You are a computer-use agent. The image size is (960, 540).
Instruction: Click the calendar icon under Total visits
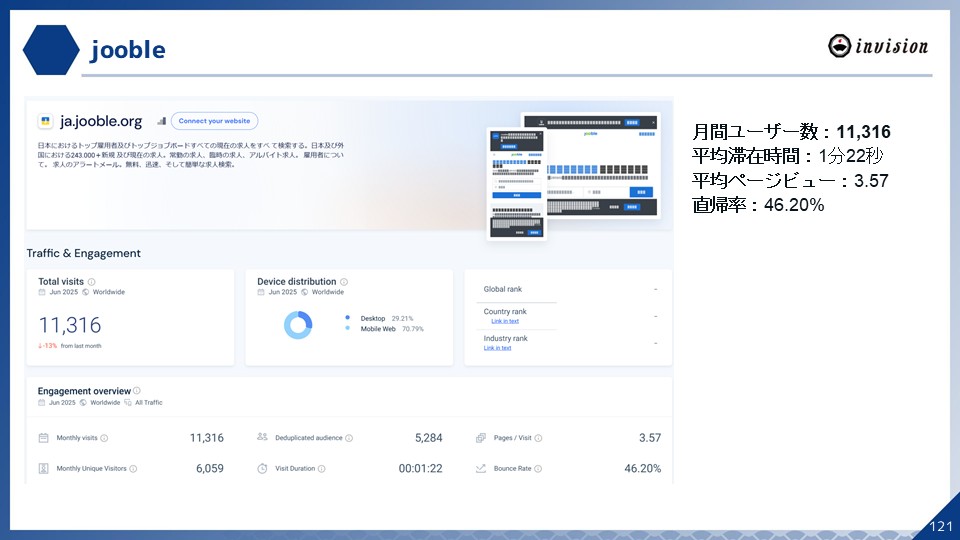(42, 292)
